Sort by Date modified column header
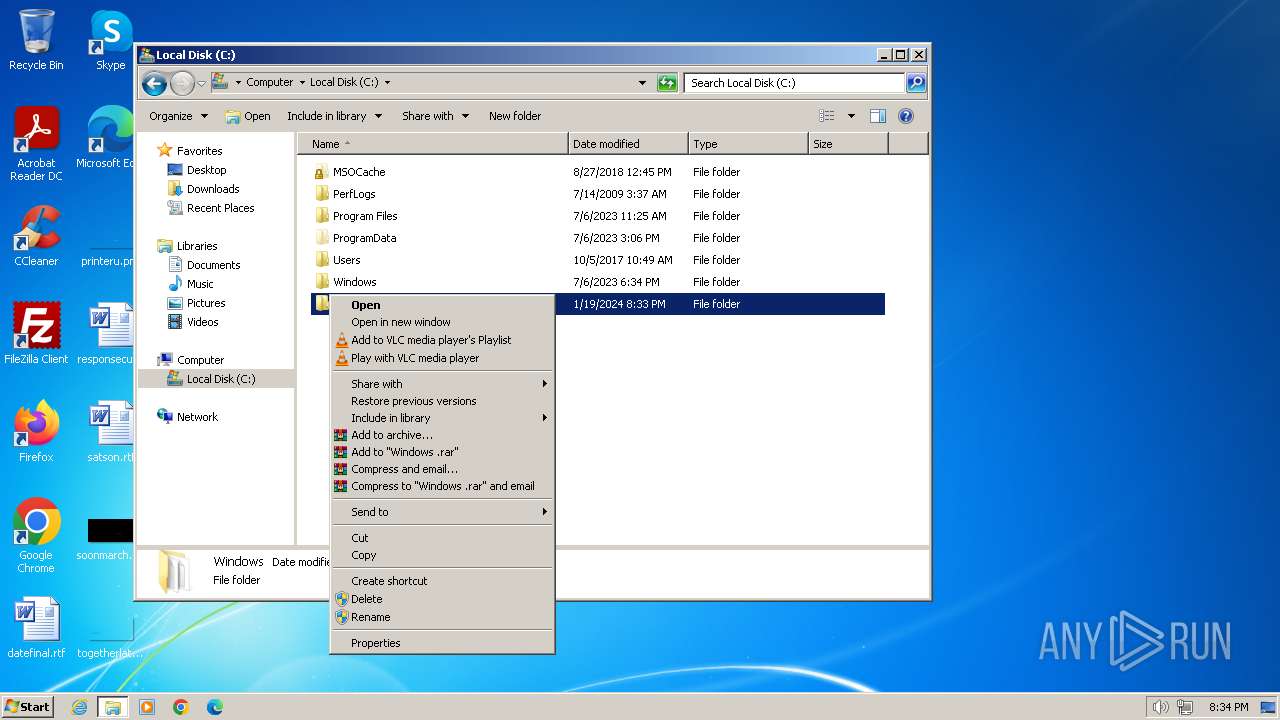Image resolution: width=1280 pixels, height=720 pixels. [628, 144]
